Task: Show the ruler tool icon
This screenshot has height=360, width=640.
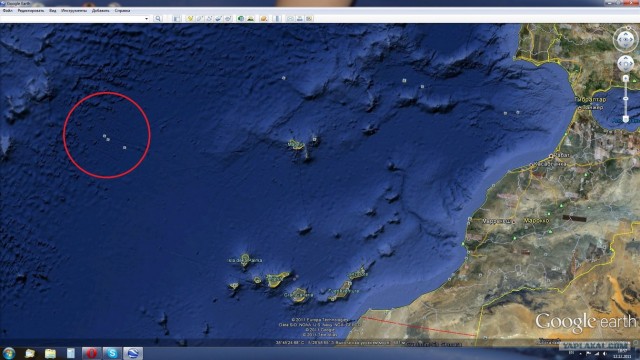Action: click(277, 18)
